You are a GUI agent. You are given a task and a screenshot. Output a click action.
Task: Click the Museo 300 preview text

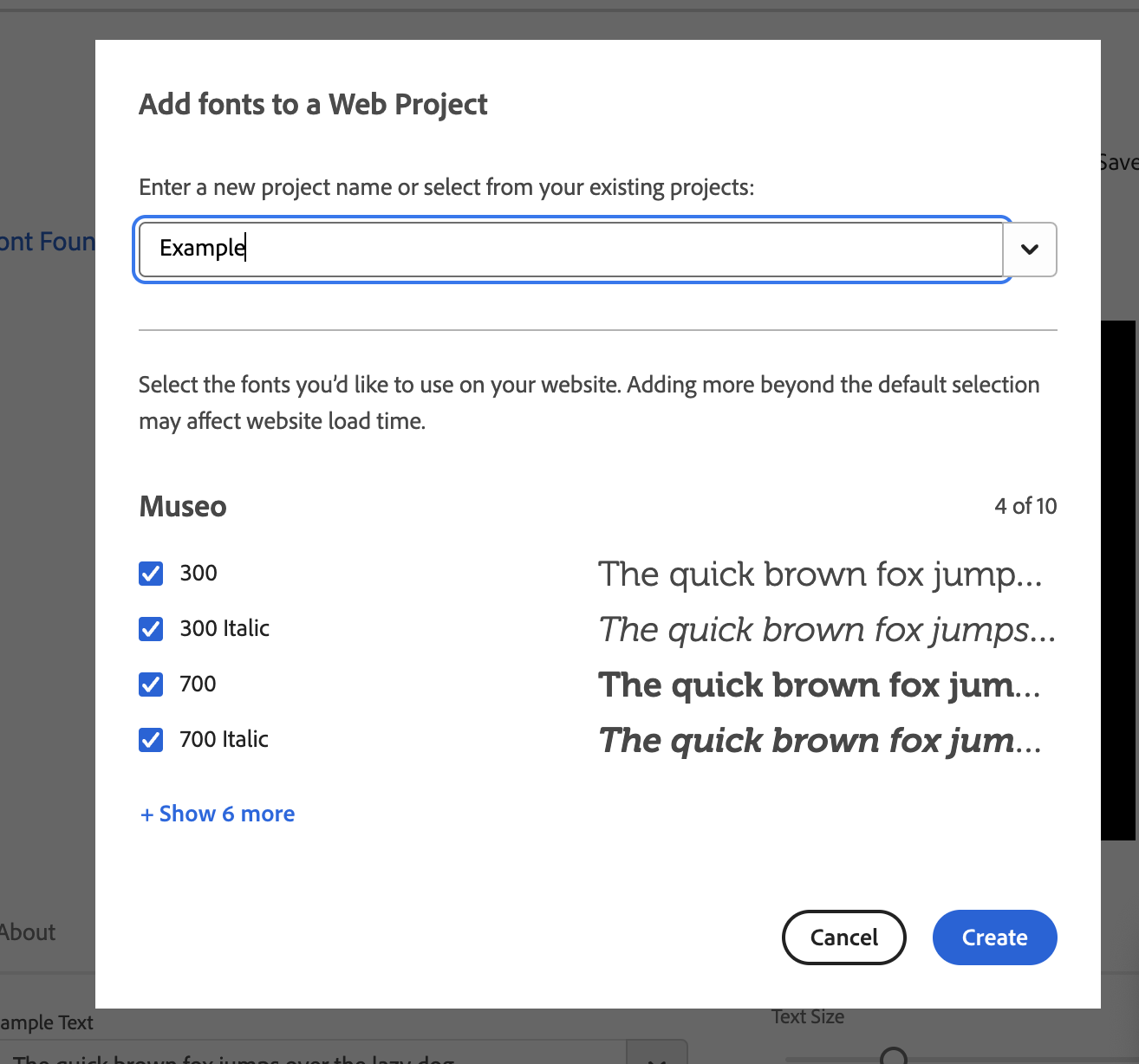pos(819,574)
